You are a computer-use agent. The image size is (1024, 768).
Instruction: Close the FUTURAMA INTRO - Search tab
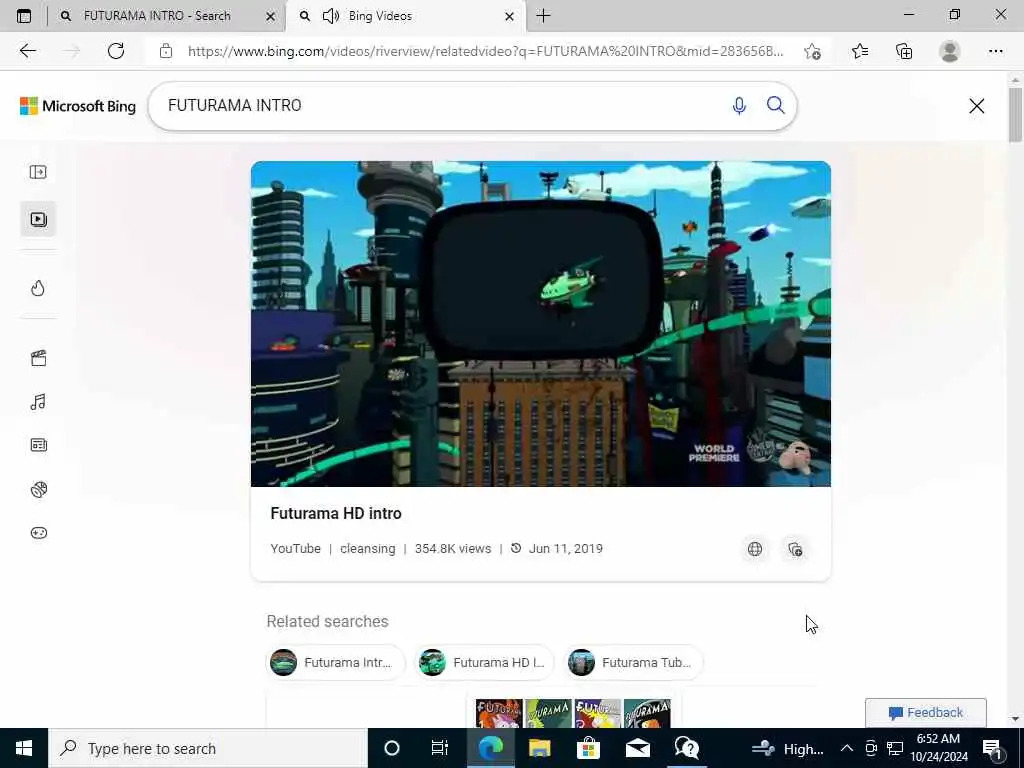[270, 16]
